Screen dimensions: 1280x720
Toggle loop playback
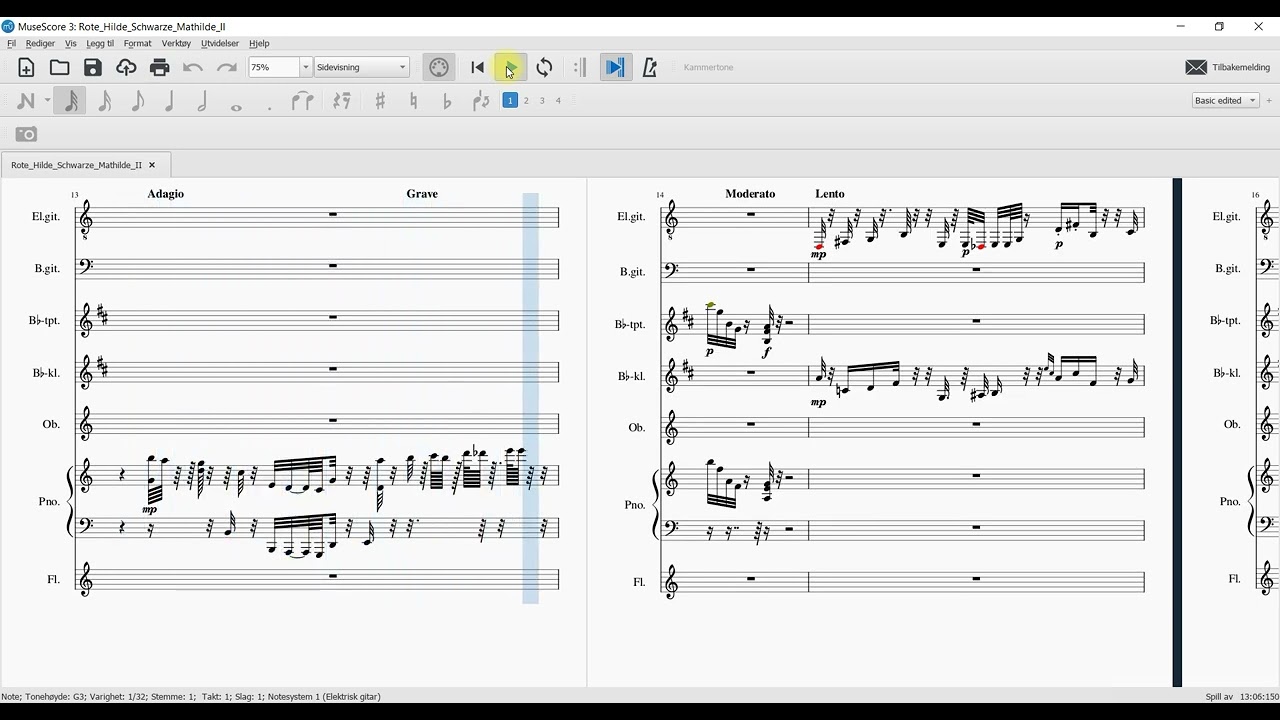pyautogui.click(x=545, y=68)
